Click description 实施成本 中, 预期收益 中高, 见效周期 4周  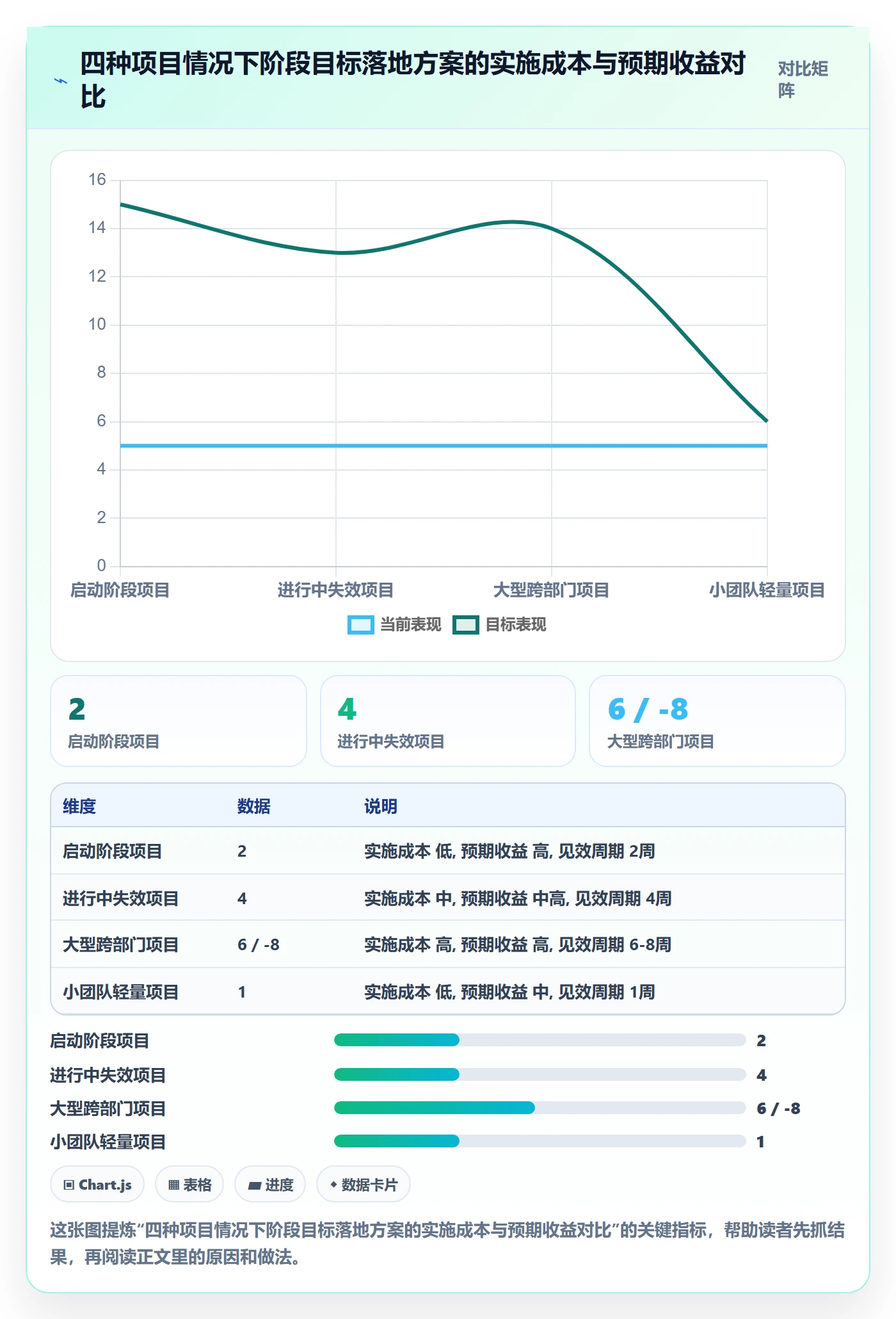pos(518,898)
